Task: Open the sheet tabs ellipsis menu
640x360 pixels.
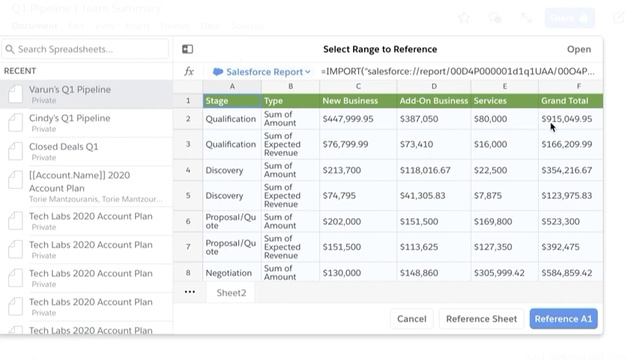Action: coord(190,292)
